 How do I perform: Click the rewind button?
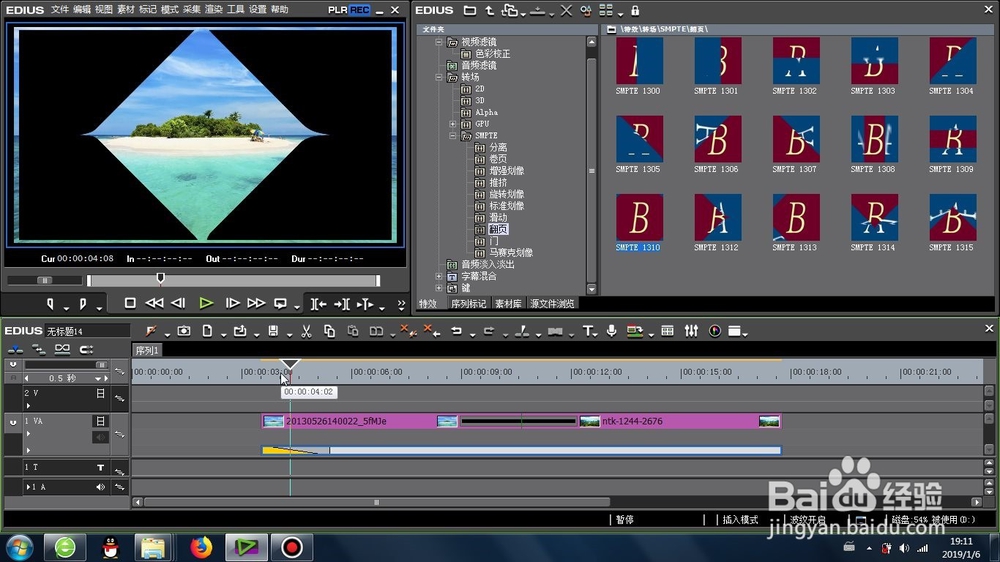pos(154,304)
